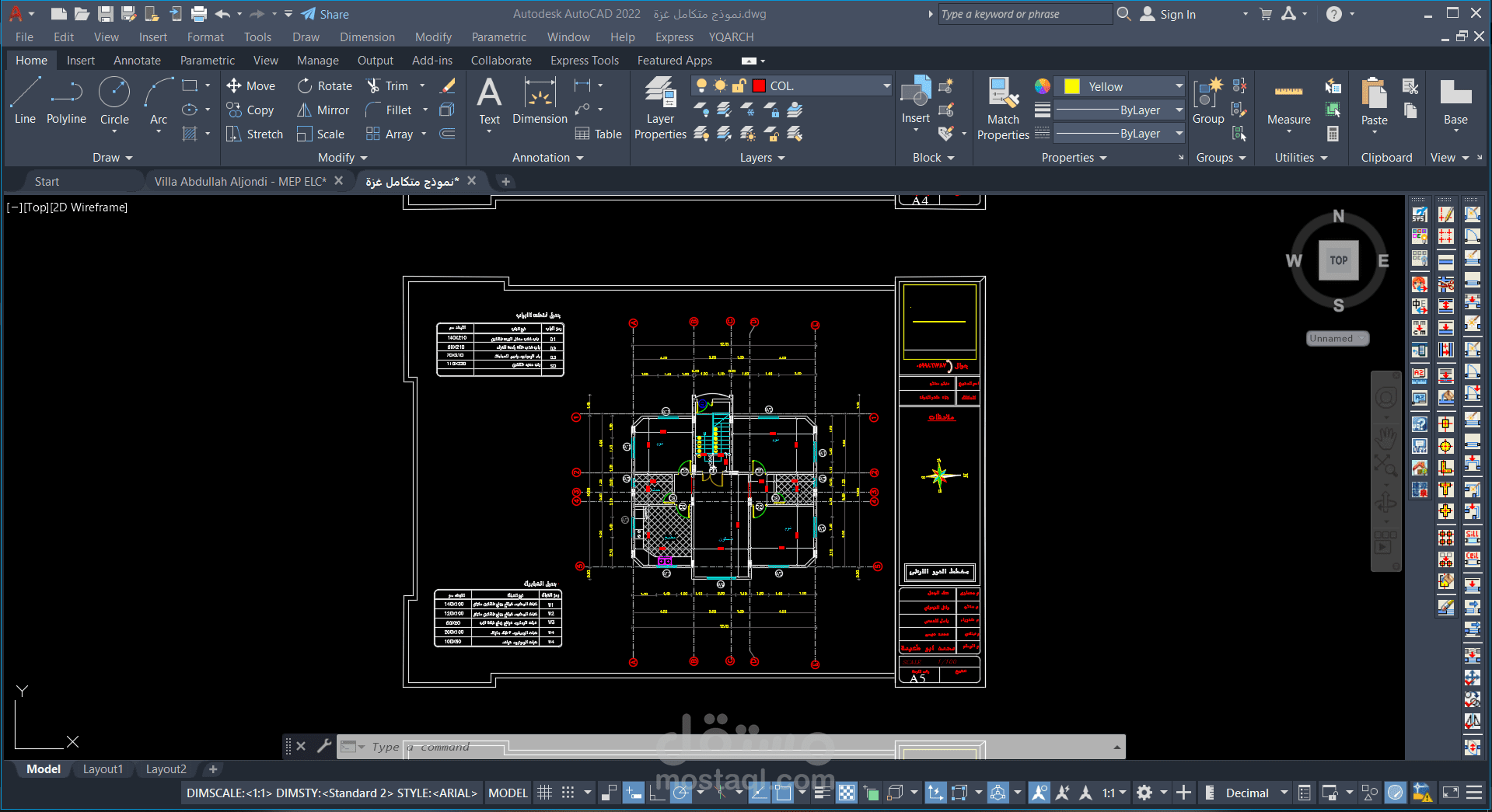This screenshot has width=1492, height=812.
Task: Open the Yellow object color dropdown
Action: pyautogui.click(x=1179, y=86)
